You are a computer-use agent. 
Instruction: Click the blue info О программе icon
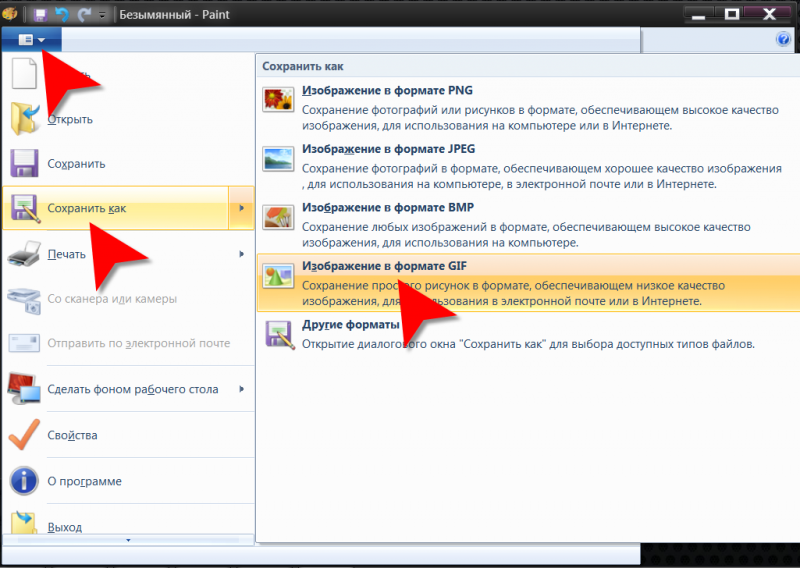coord(24,481)
